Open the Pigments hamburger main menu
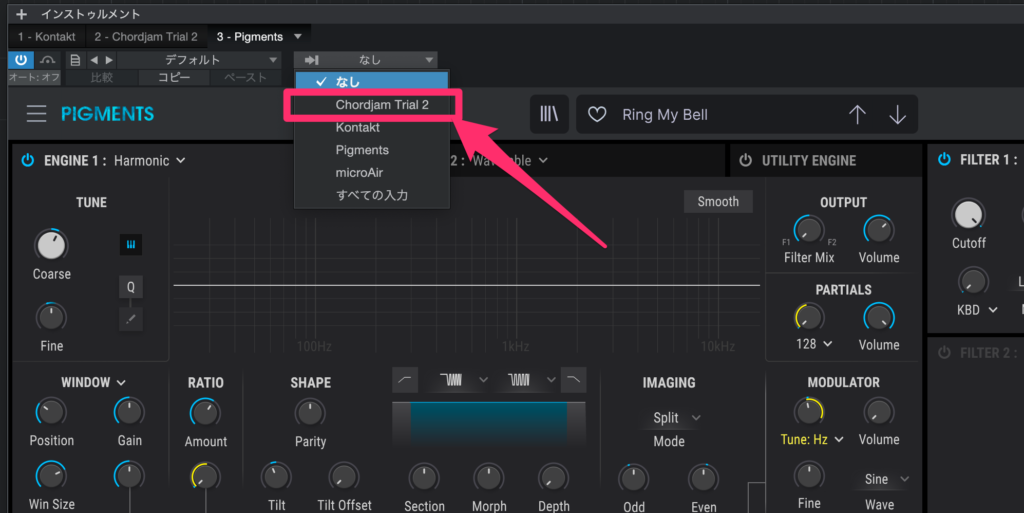 36,114
